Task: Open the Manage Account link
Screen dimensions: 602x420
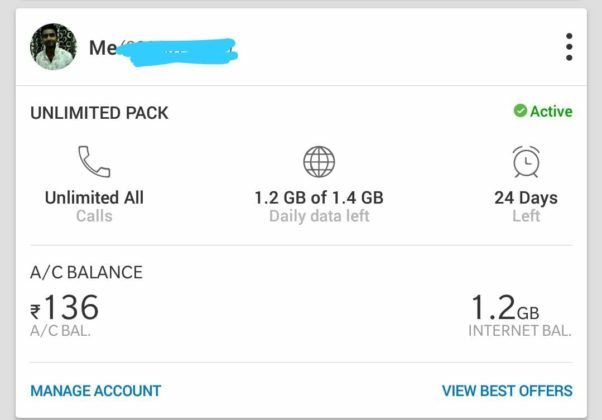Action: click(96, 391)
